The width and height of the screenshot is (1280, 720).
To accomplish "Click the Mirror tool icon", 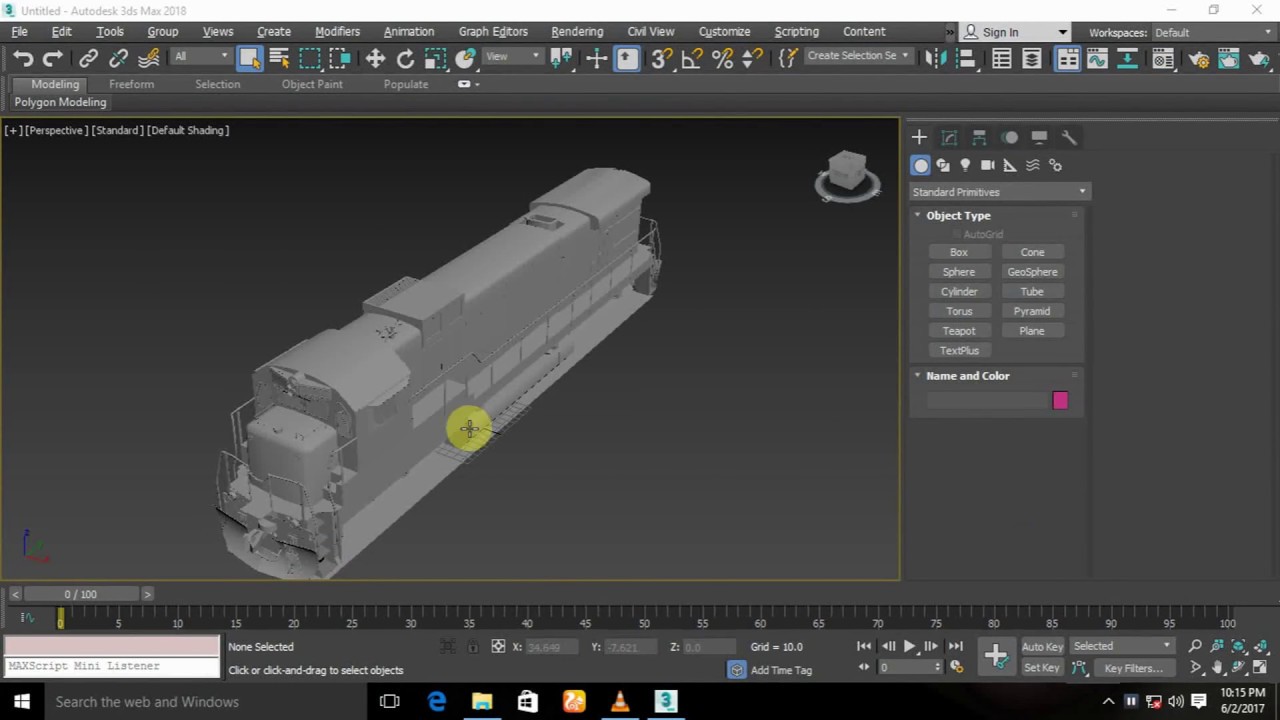I will [x=936, y=59].
